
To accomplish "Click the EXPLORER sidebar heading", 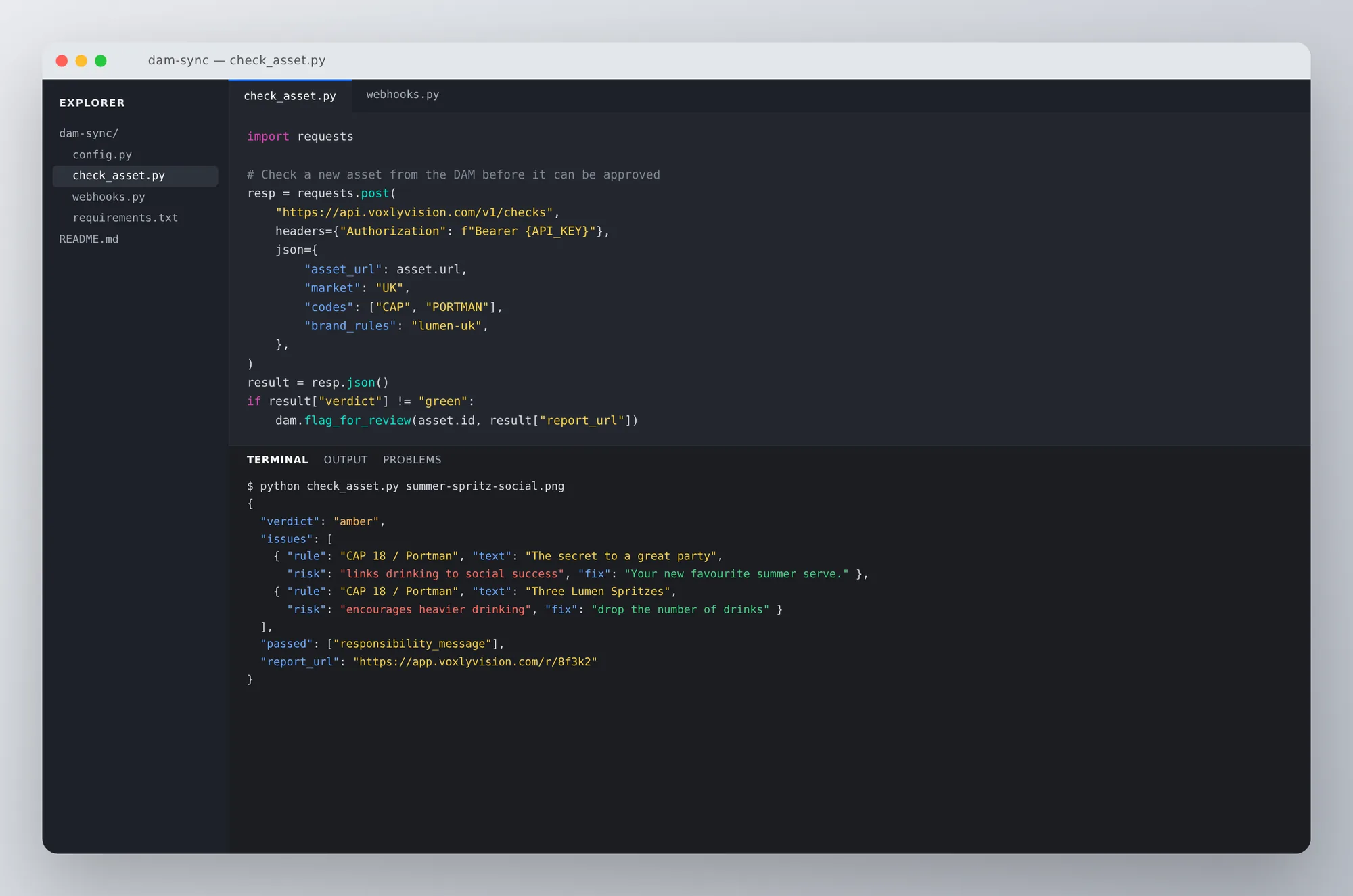I will click(x=92, y=103).
